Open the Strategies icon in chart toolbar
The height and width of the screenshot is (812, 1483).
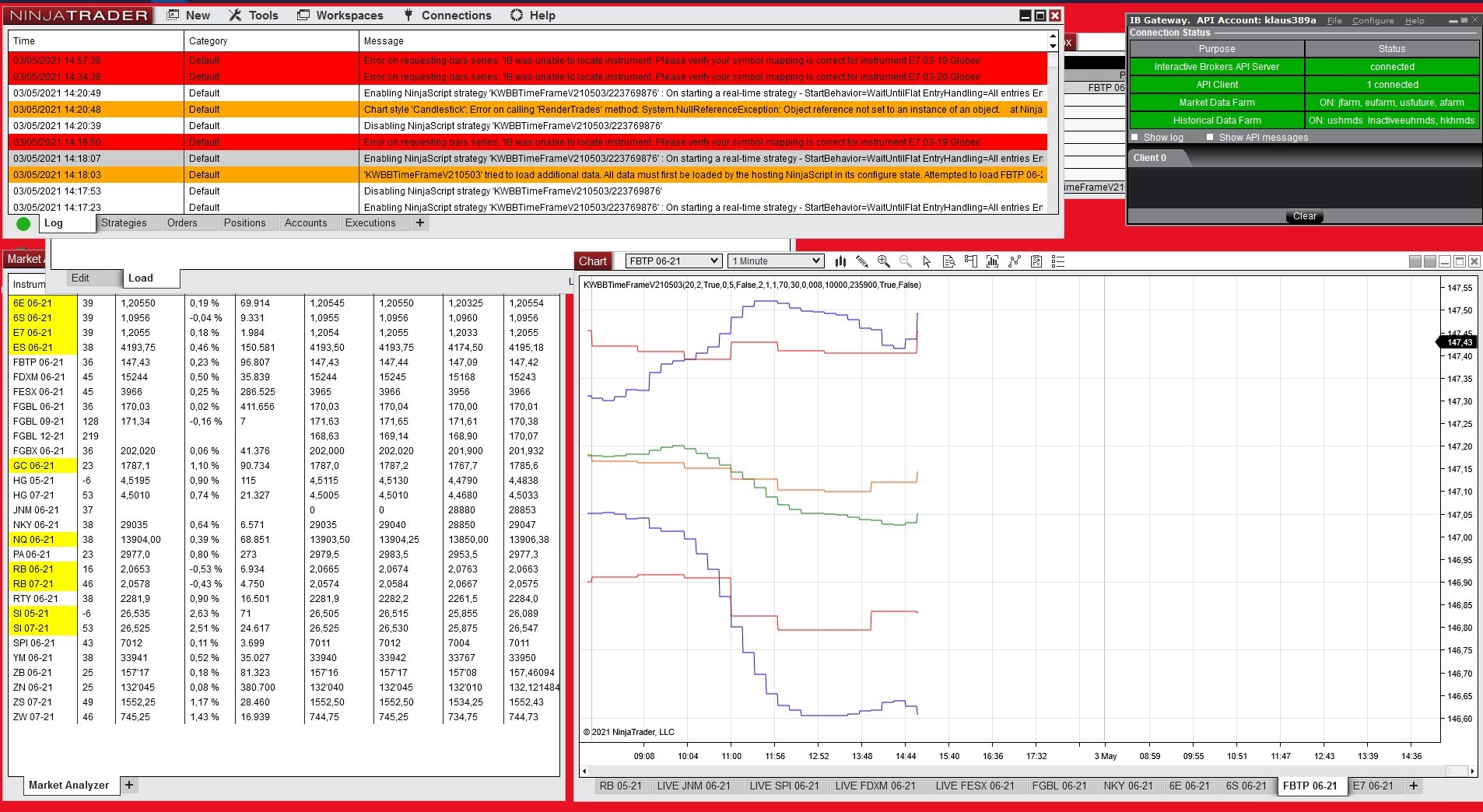pos(1036,261)
